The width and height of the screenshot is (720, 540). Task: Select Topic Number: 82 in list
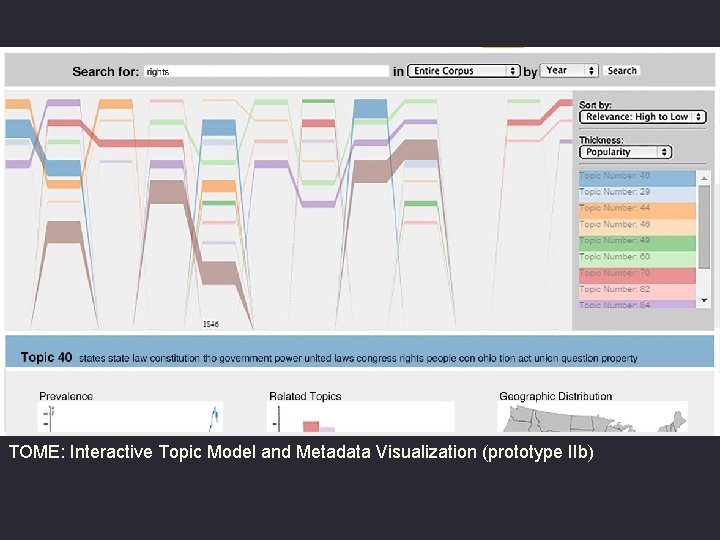(637, 292)
